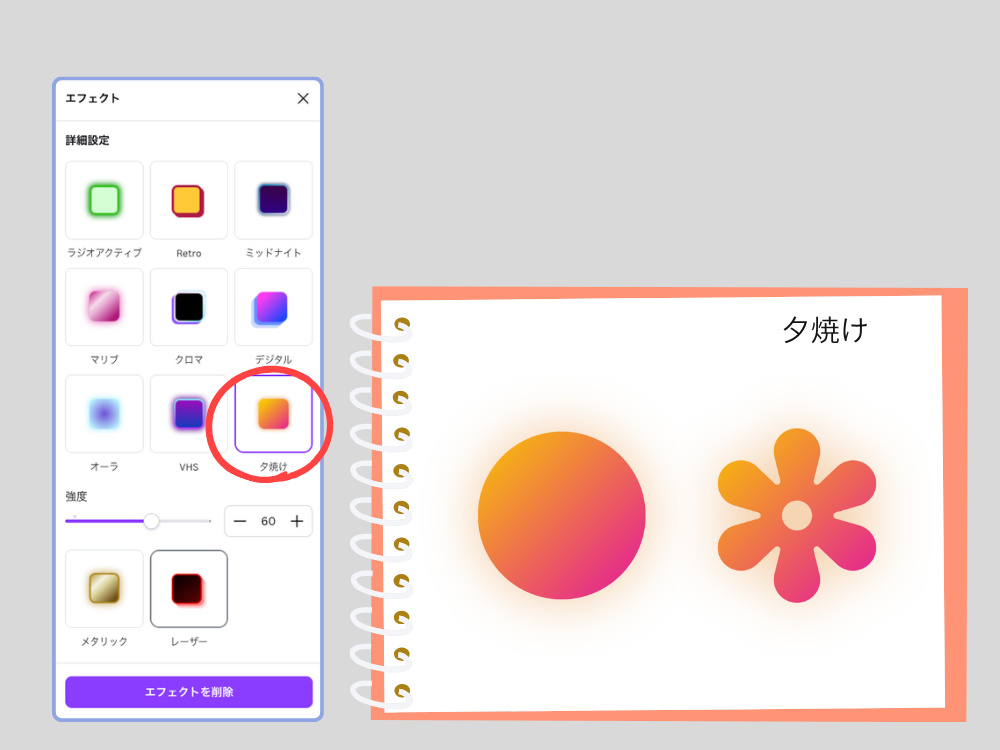Select the gradient flower shape on canvas
Image resolution: width=1000 pixels, height=750 pixels.
[797, 515]
